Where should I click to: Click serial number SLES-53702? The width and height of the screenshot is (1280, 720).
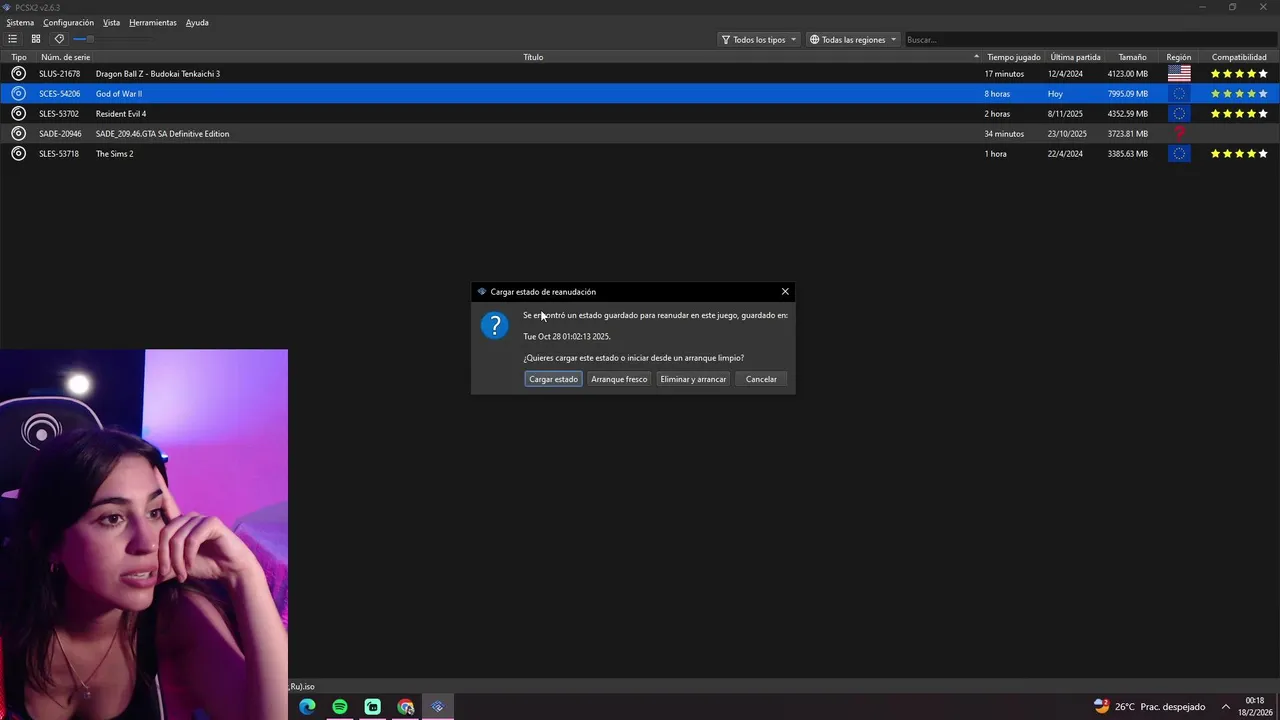59,114
